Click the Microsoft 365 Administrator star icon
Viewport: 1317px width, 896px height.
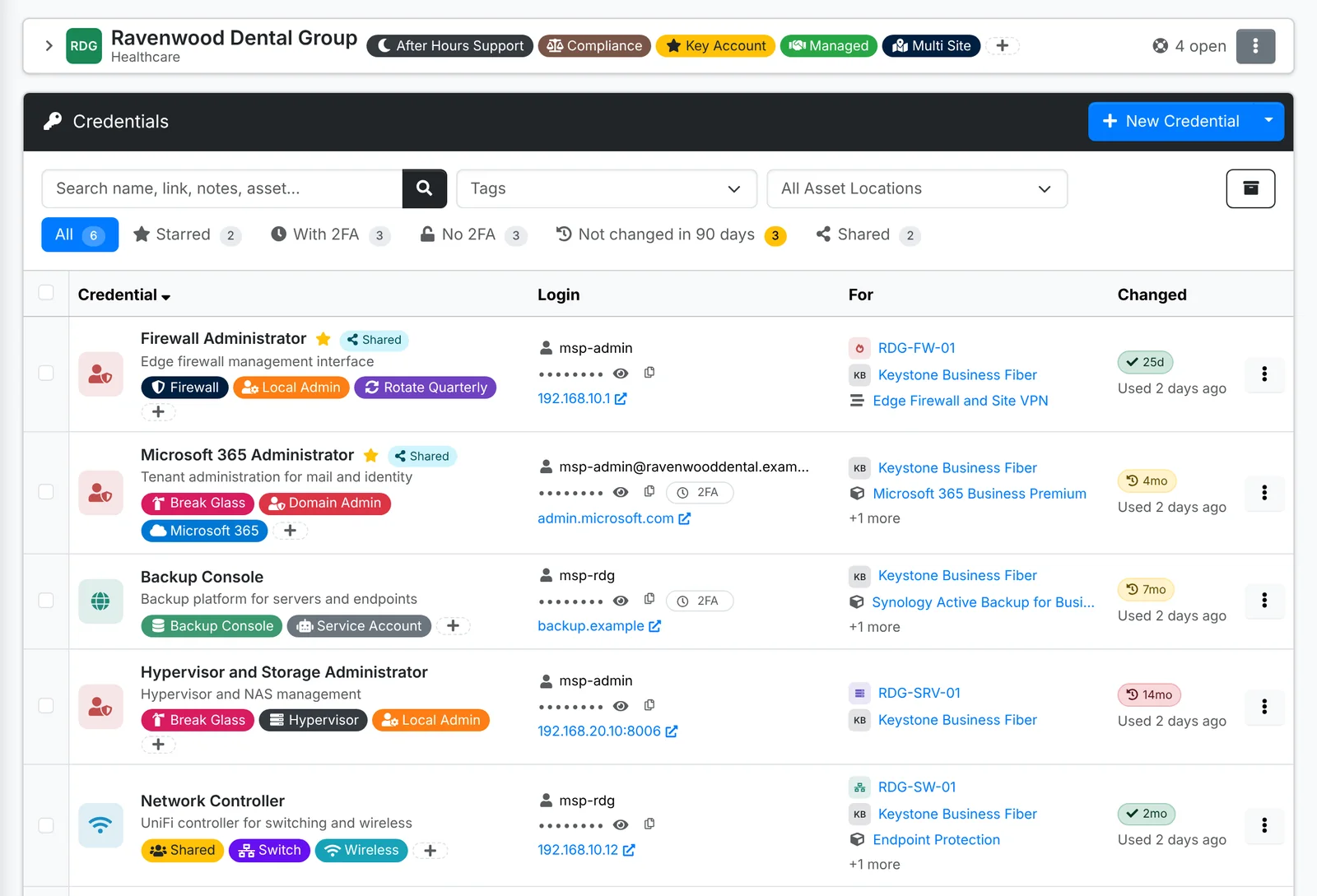pos(371,456)
